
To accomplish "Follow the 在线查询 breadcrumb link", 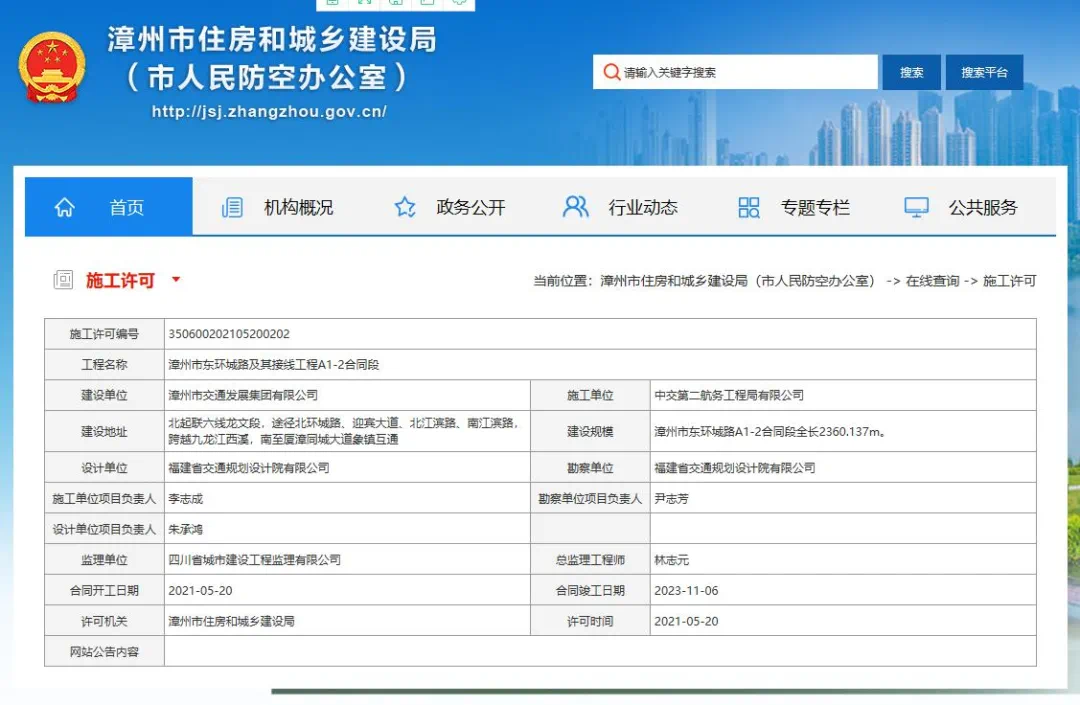I will [932, 281].
